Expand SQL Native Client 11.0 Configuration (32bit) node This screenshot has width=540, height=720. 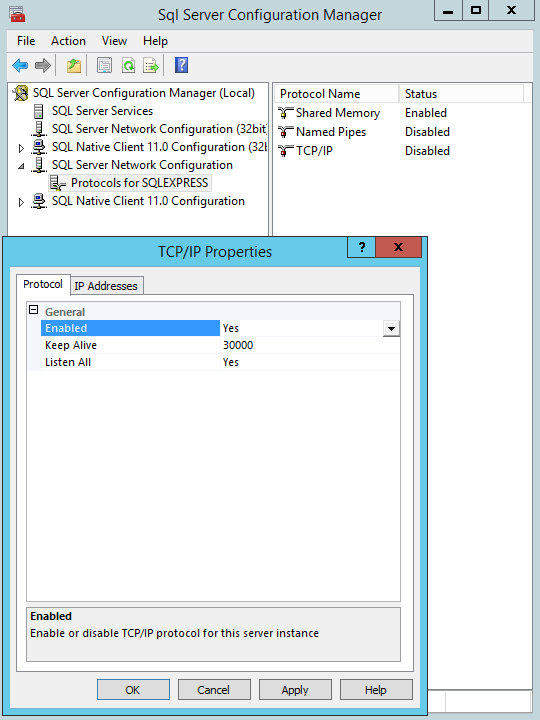[x=21, y=148]
